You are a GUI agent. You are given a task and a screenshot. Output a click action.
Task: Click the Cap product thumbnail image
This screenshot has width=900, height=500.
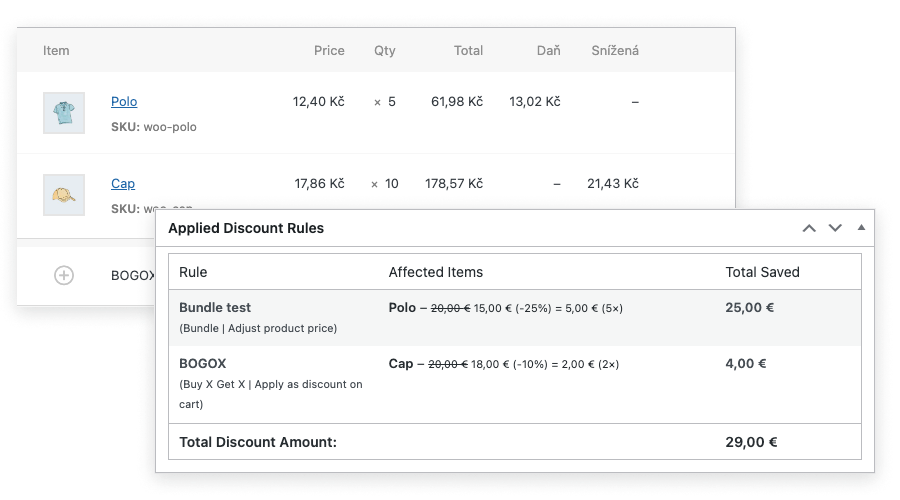[63, 195]
